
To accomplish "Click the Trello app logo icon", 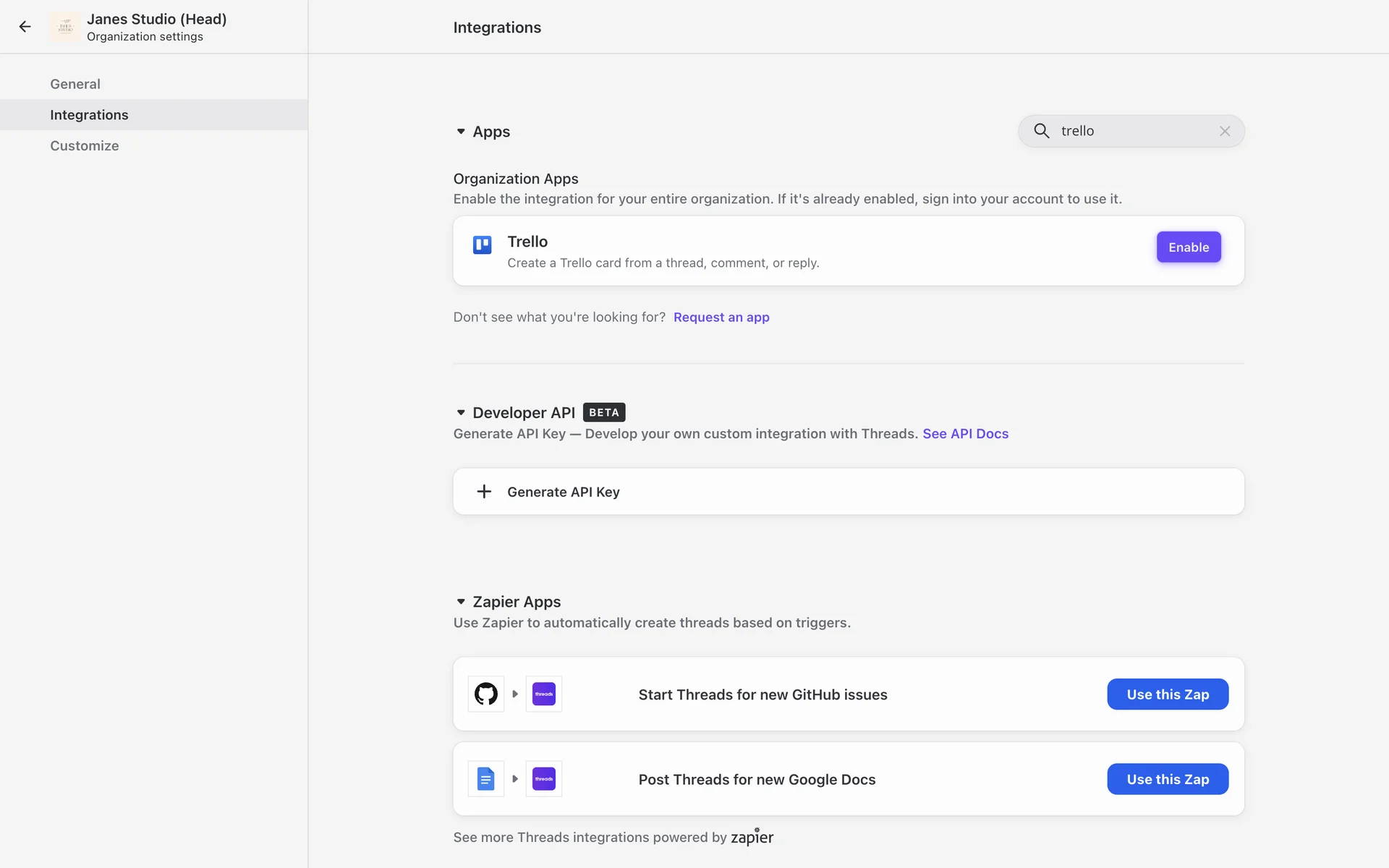I will tap(482, 244).
